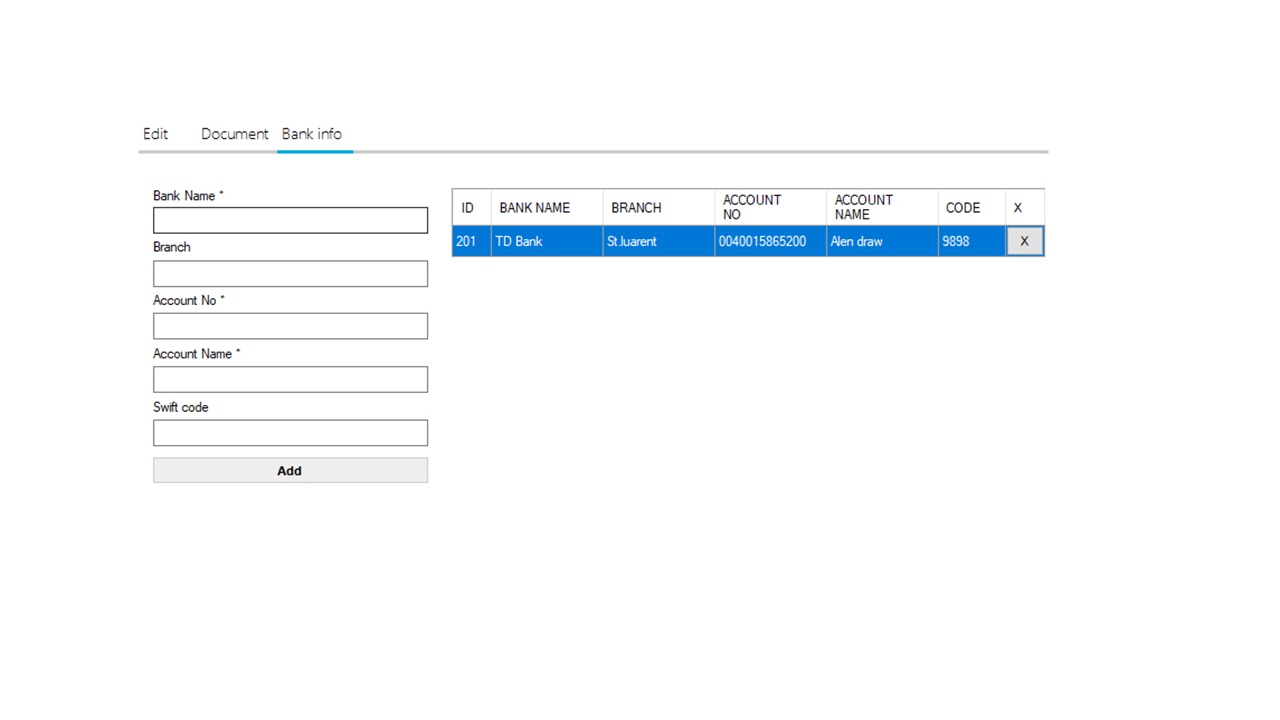The image size is (1280, 720).
Task: Click the ACCOUNT NO column header
Action: click(x=751, y=207)
